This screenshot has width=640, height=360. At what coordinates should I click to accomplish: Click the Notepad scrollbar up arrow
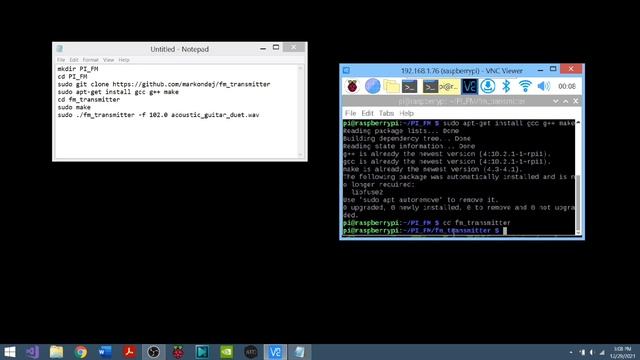tap(301, 68)
